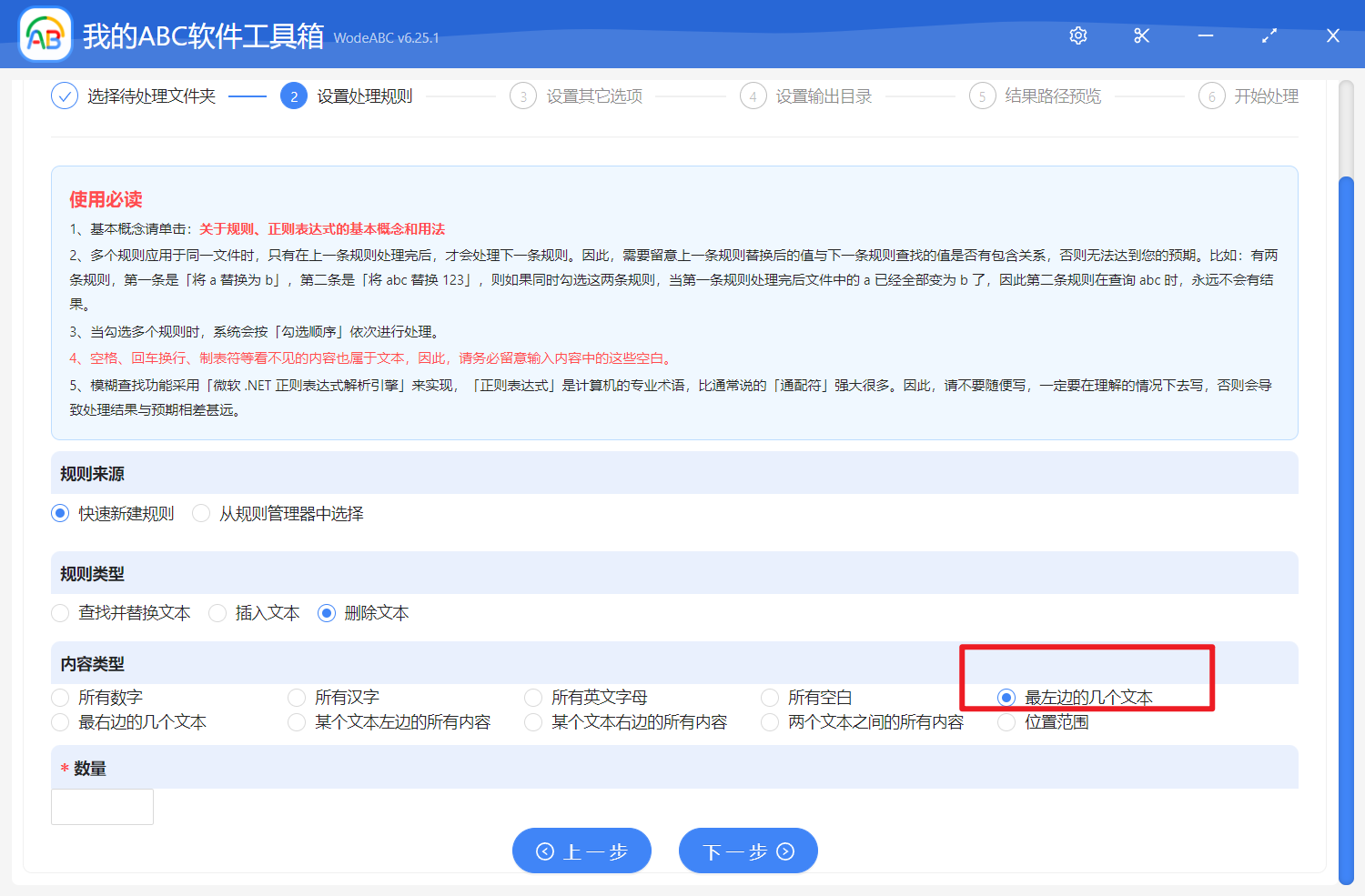
Task: Click the WodeABC app logo icon
Action: click(x=45, y=35)
